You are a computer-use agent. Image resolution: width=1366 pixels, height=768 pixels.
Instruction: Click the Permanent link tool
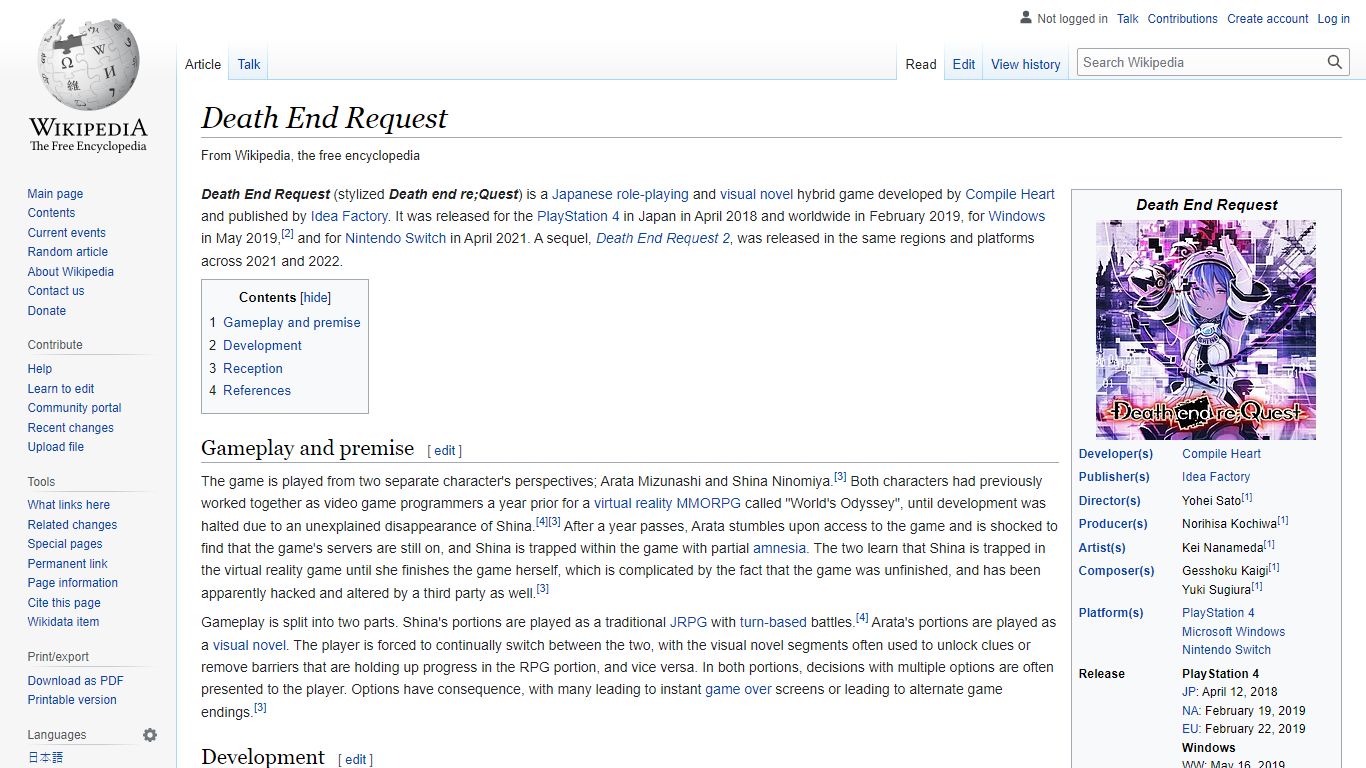point(67,564)
